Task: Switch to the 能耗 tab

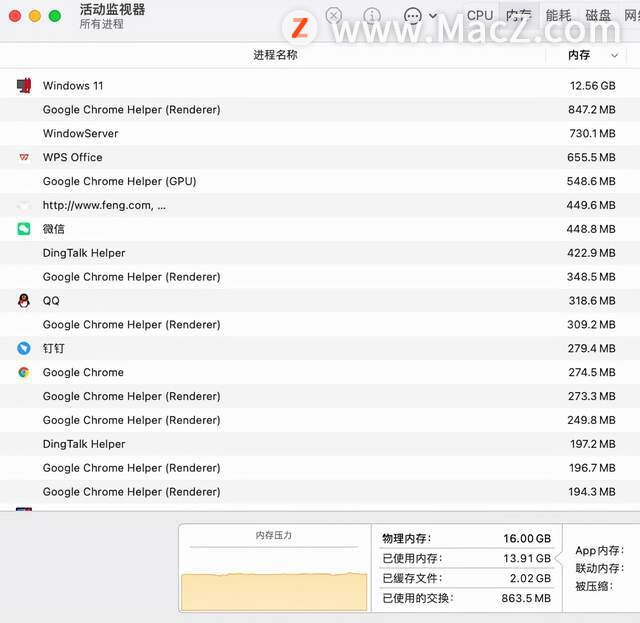Action: tap(558, 16)
